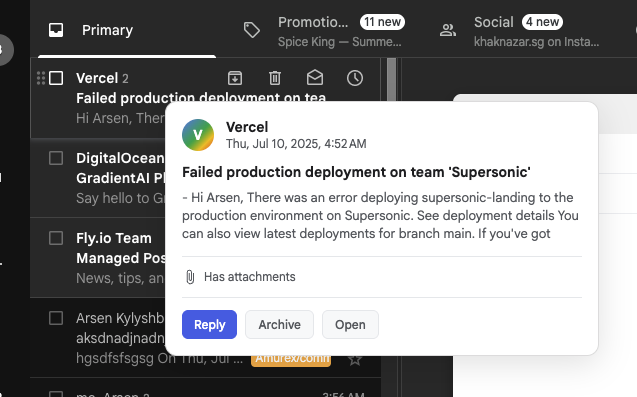Switch to the Social tab
Screen dimensions: 637x397
click(520, 30)
